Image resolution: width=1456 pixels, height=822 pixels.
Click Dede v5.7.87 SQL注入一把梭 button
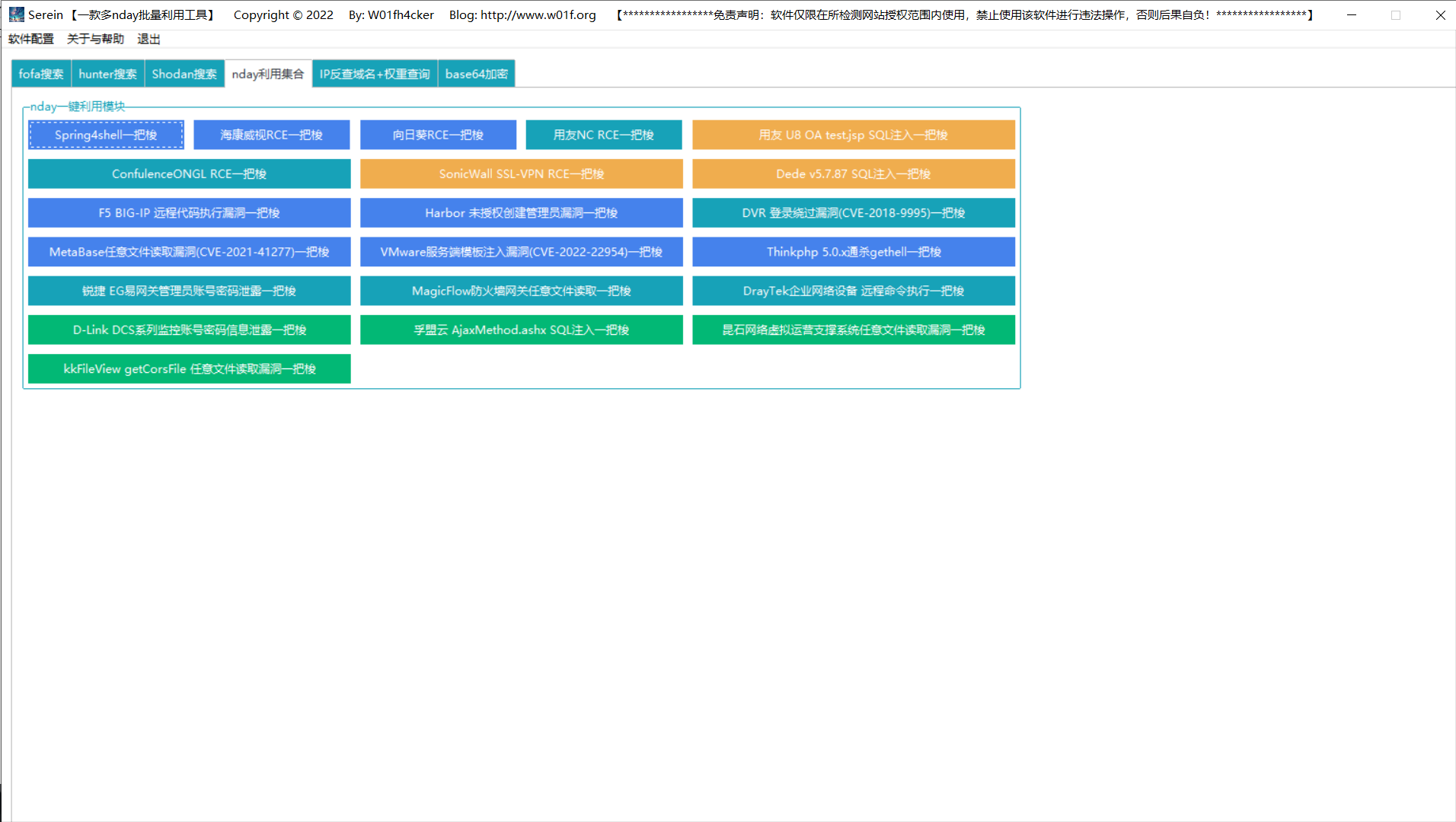tap(854, 174)
